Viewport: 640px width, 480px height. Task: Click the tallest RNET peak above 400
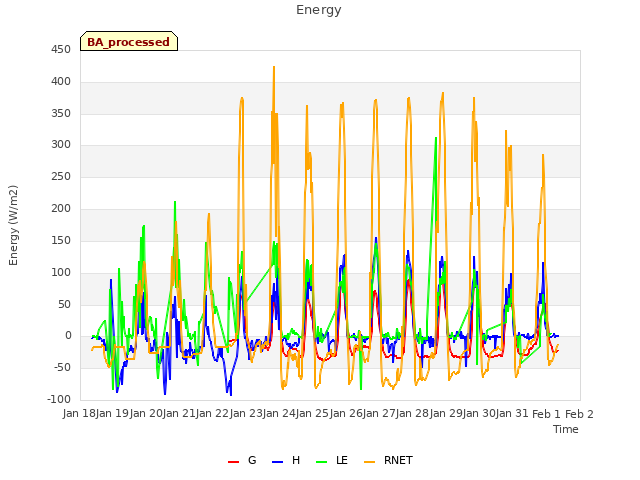coord(274,68)
